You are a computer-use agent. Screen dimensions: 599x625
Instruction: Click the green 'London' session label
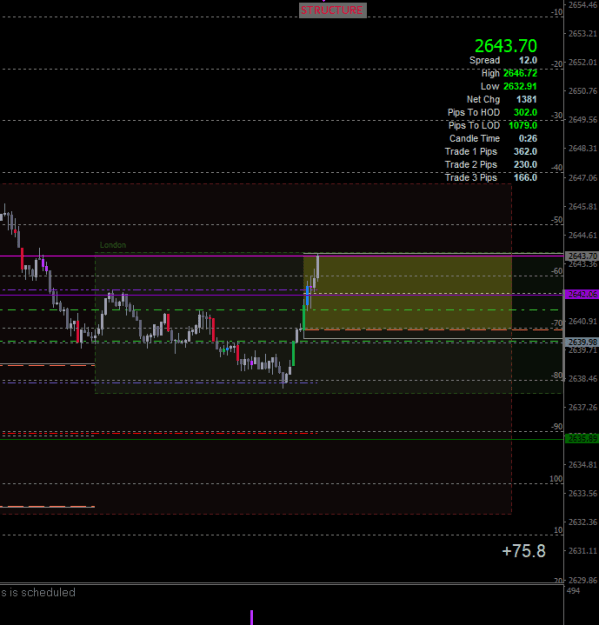pyautogui.click(x=113, y=245)
